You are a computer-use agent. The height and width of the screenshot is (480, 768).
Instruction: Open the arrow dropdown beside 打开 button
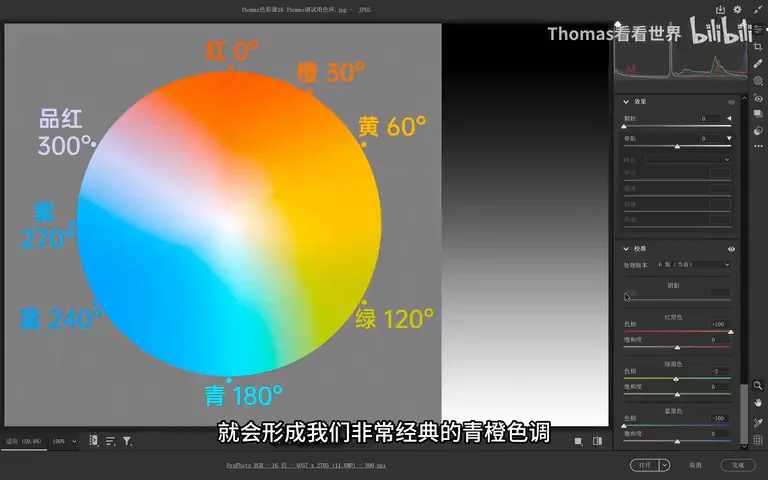point(665,465)
